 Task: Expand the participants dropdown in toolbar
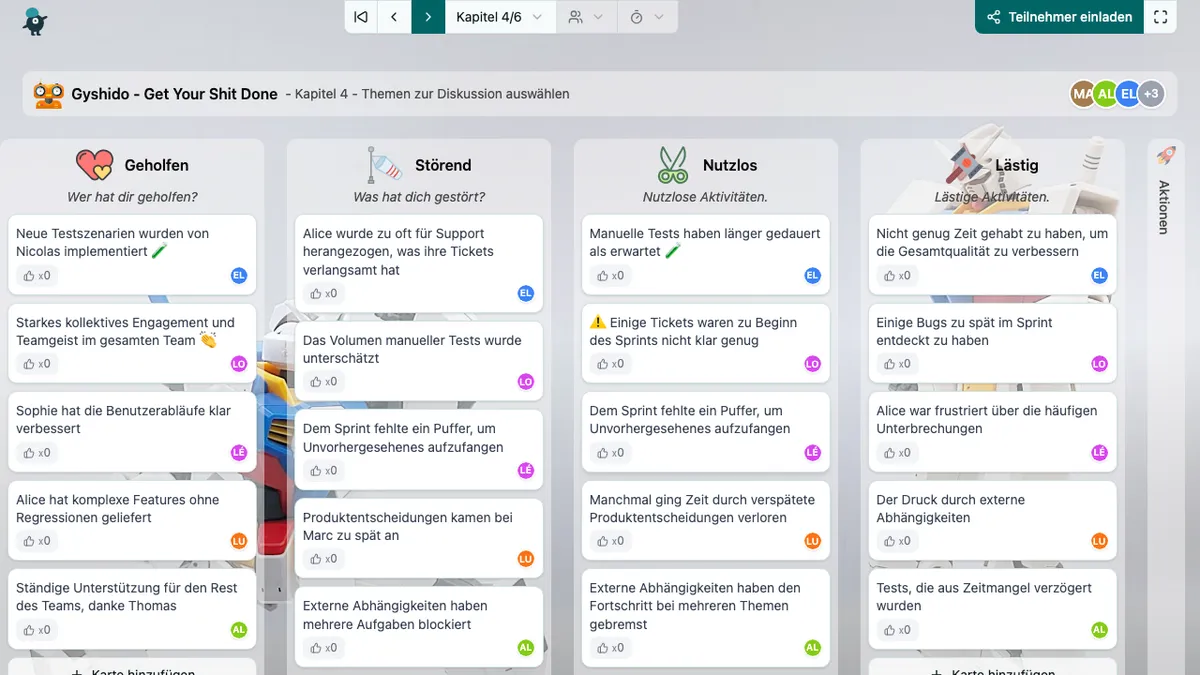[x=585, y=17]
